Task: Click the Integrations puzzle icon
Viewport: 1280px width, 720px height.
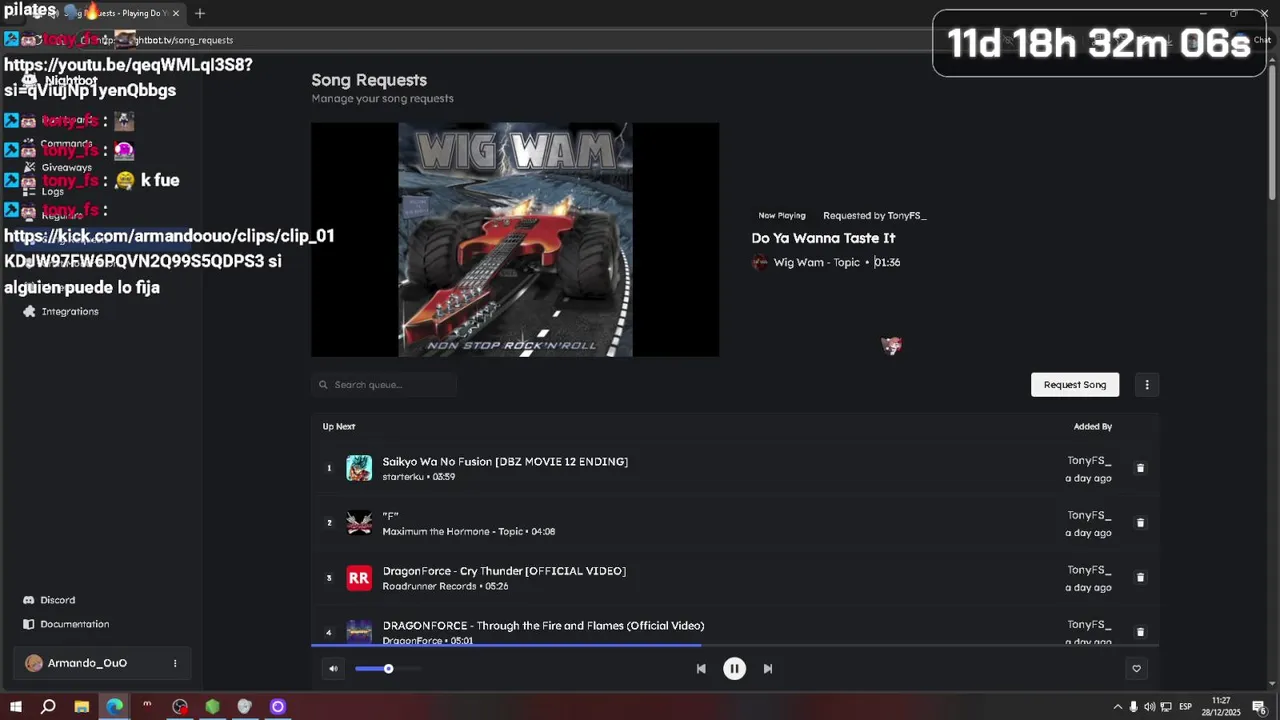Action: (x=29, y=312)
